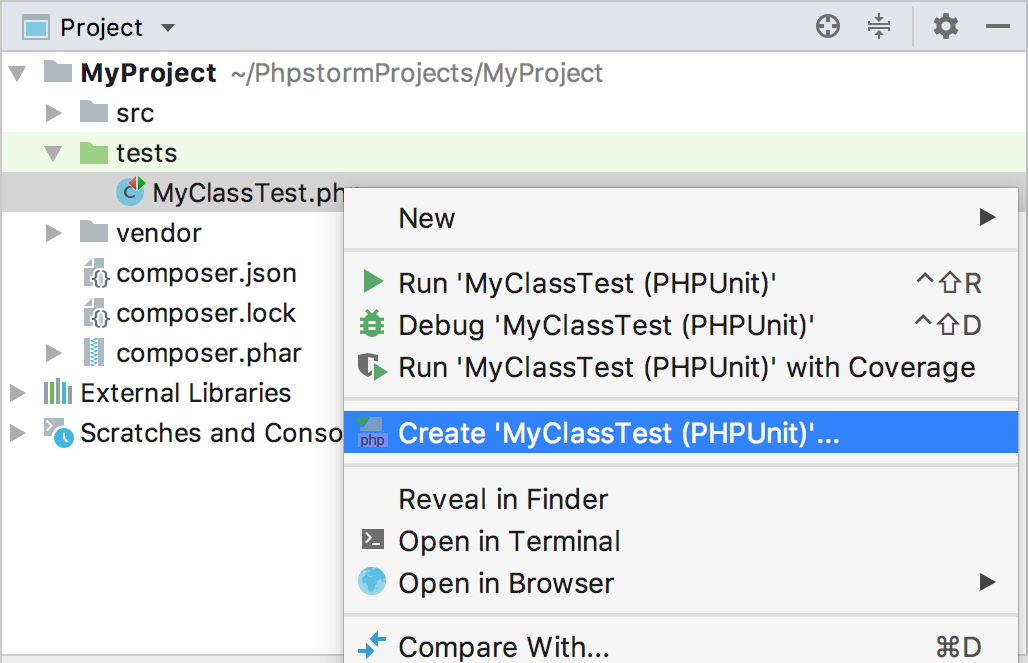Open the Project panel gear settings
The image size is (1028, 663).
click(945, 27)
